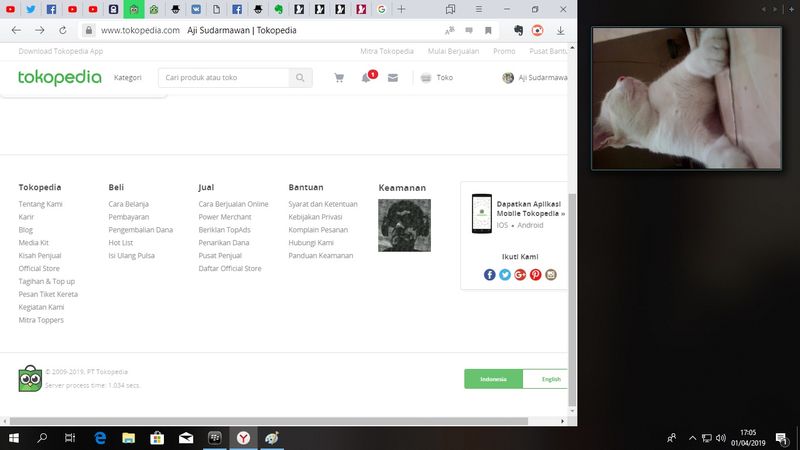Image resolution: width=800 pixels, height=450 pixels.
Task: Open the Promo link
Action: tap(504, 51)
